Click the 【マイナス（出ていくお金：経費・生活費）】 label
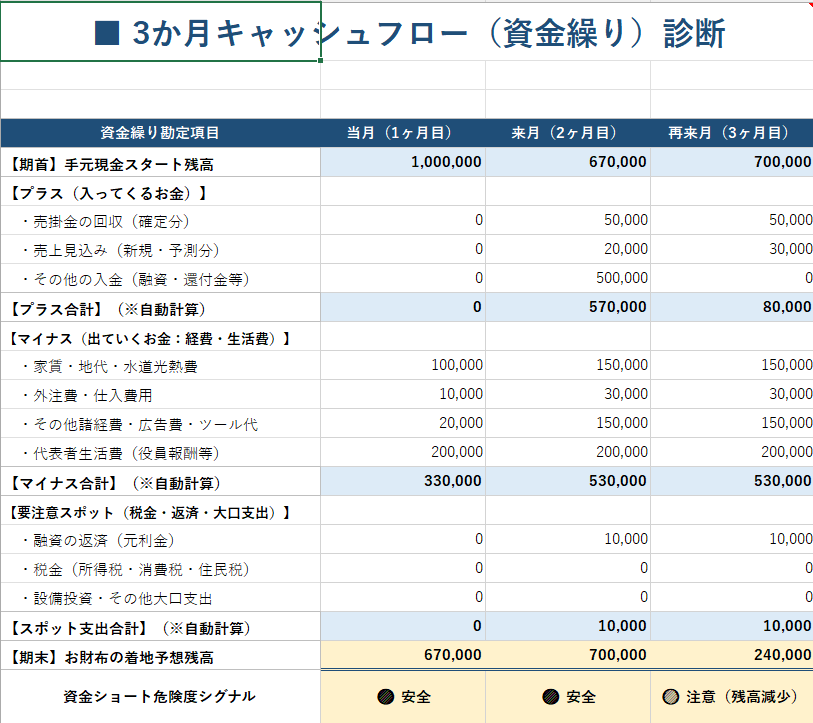813x723 pixels. pos(150,339)
